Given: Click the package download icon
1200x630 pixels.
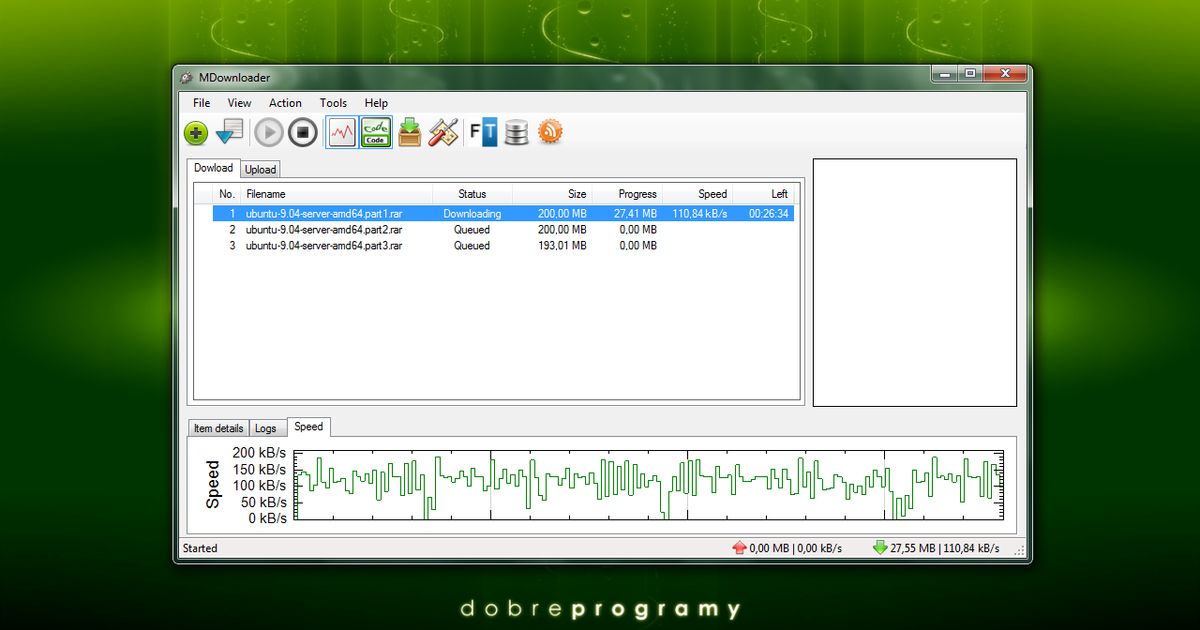Looking at the screenshot, I should pos(410,132).
